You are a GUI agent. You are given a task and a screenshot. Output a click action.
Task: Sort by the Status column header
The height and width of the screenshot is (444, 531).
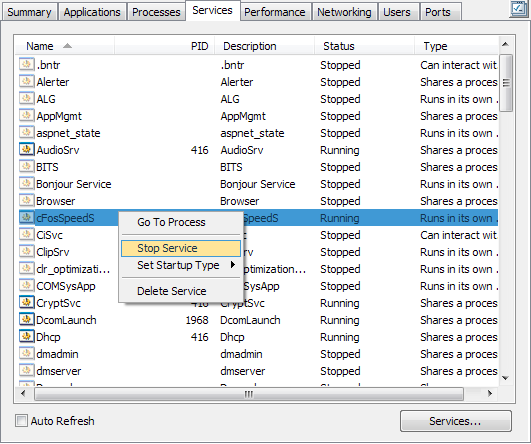(x=364, y=46)
